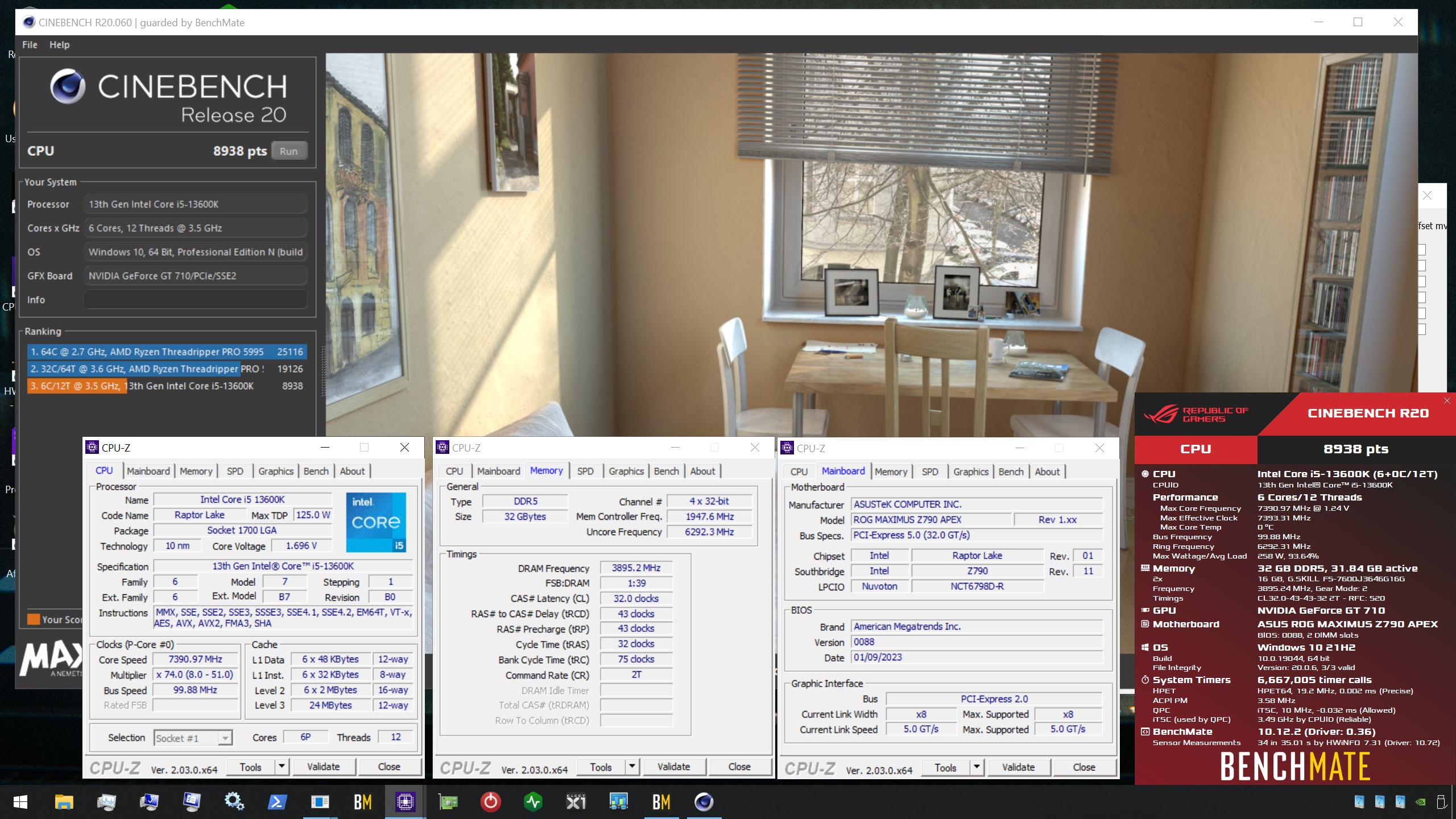
Task: Click 8938 pts score in BenchMate overlay
Action: 1356,449
